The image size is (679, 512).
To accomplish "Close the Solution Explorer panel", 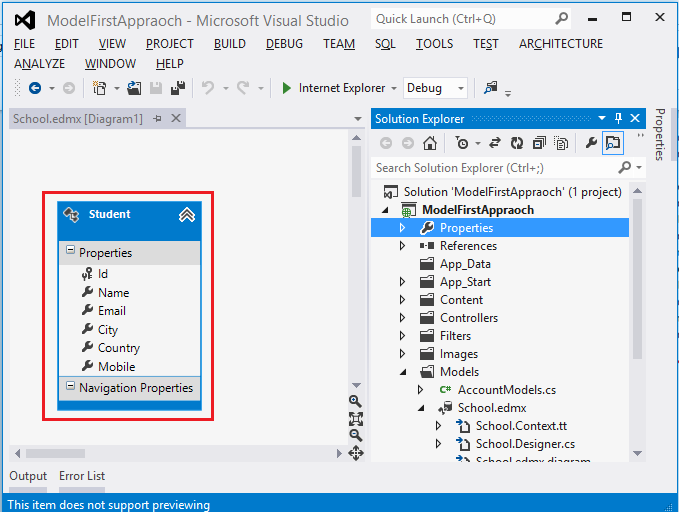I will click(x=635, y=118).
